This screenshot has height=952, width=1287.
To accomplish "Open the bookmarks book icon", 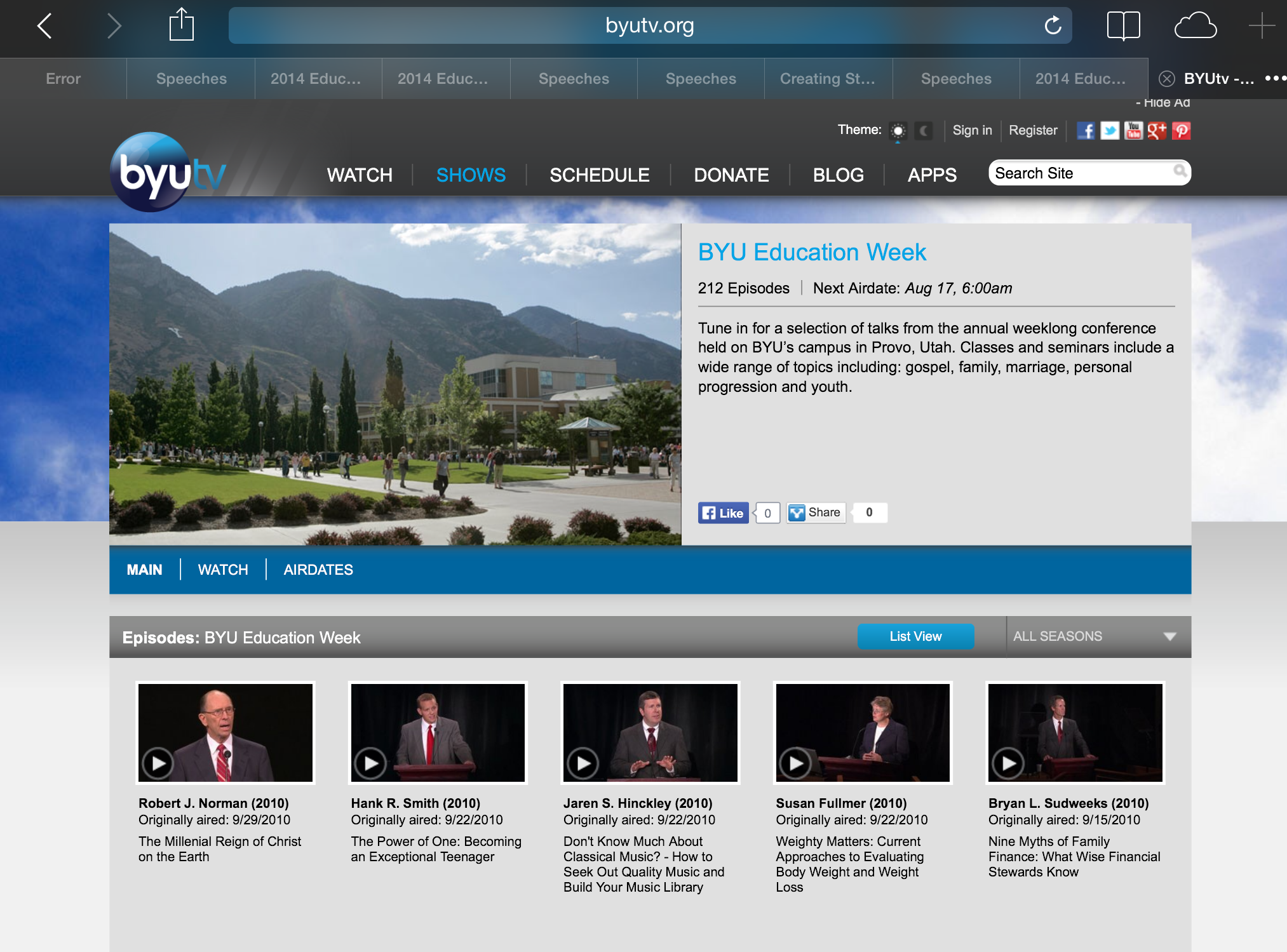I will coord(1123,25).
